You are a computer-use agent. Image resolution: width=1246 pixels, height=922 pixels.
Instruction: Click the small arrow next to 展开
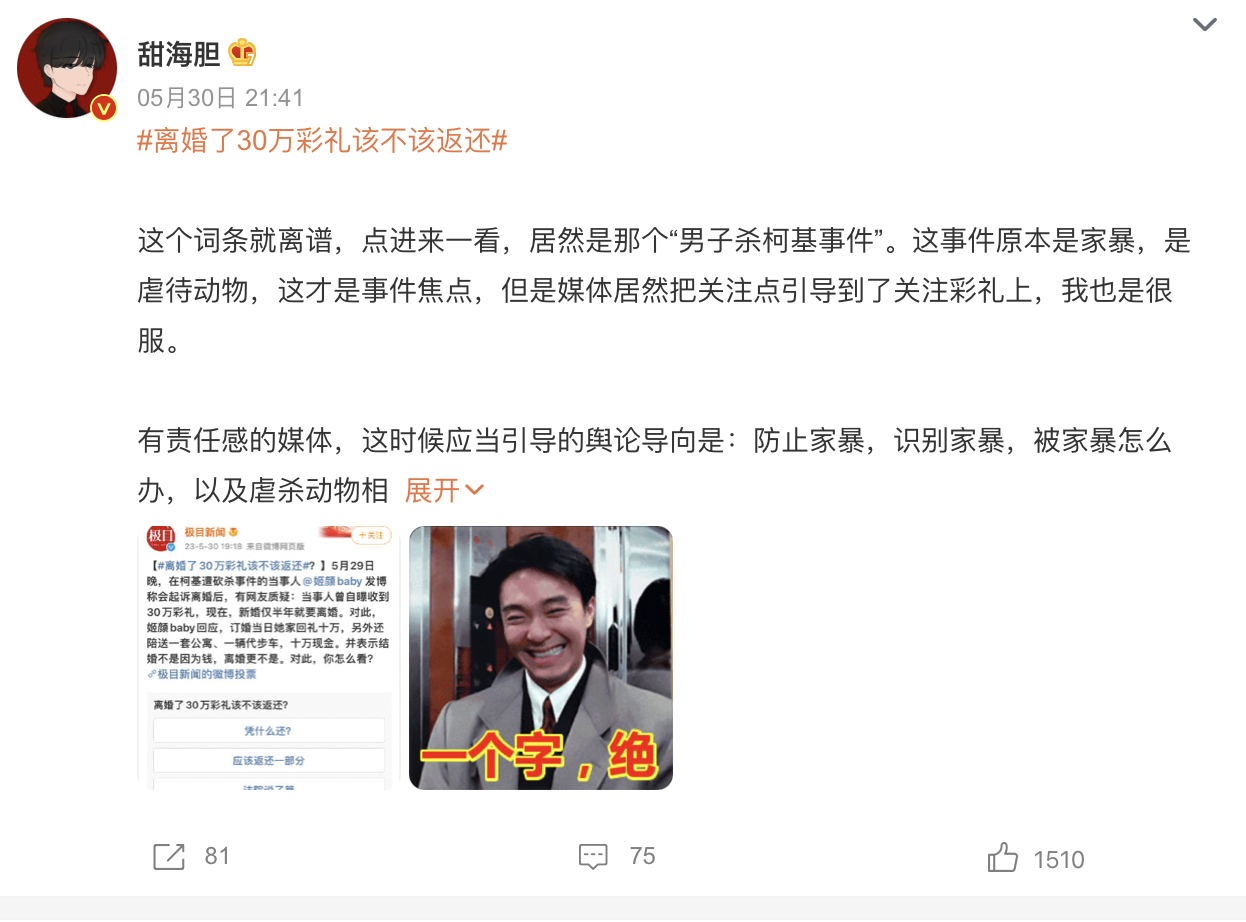point(475,490)
